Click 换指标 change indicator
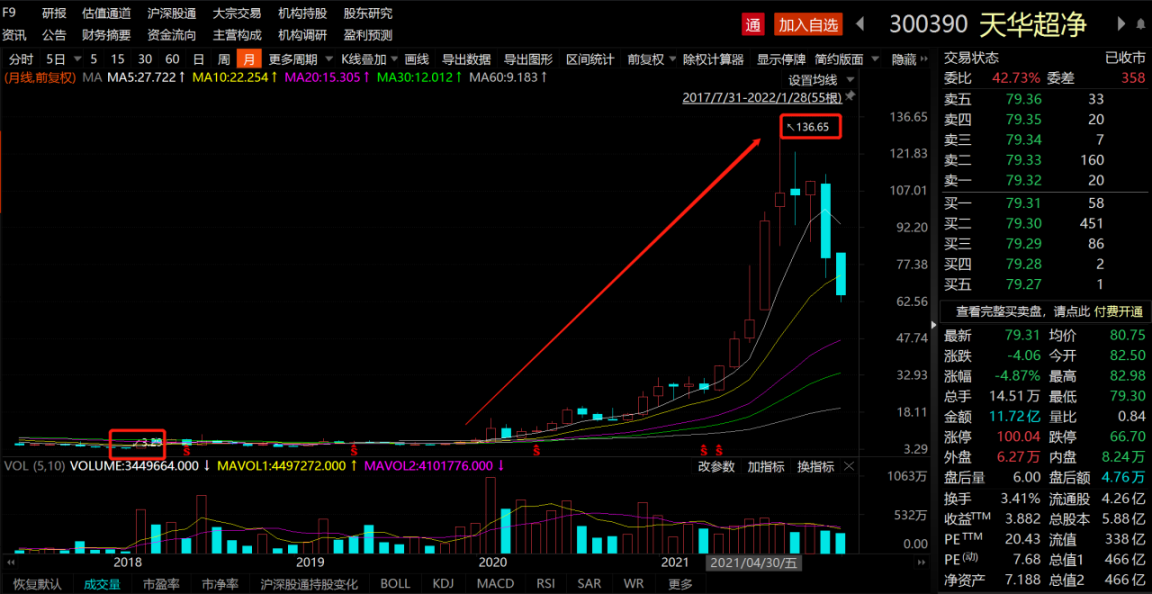Image resolution: width=1152 pixels, height=594 pixels. pos(816,466)
